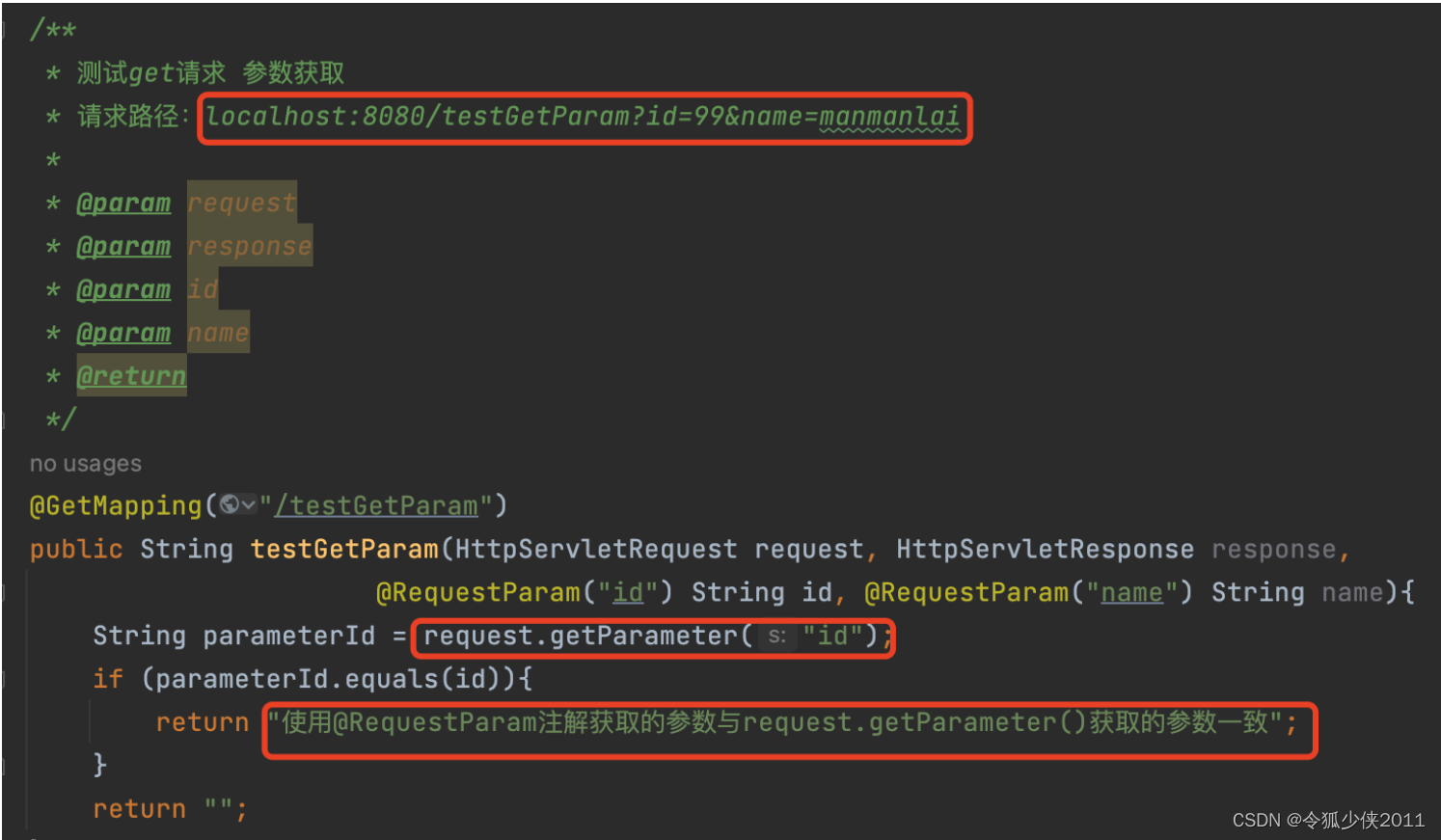The image size is (1441, 840).
Task: Click the highlighted "request" in the Javadoc @param line
Action: coord(241,203)
